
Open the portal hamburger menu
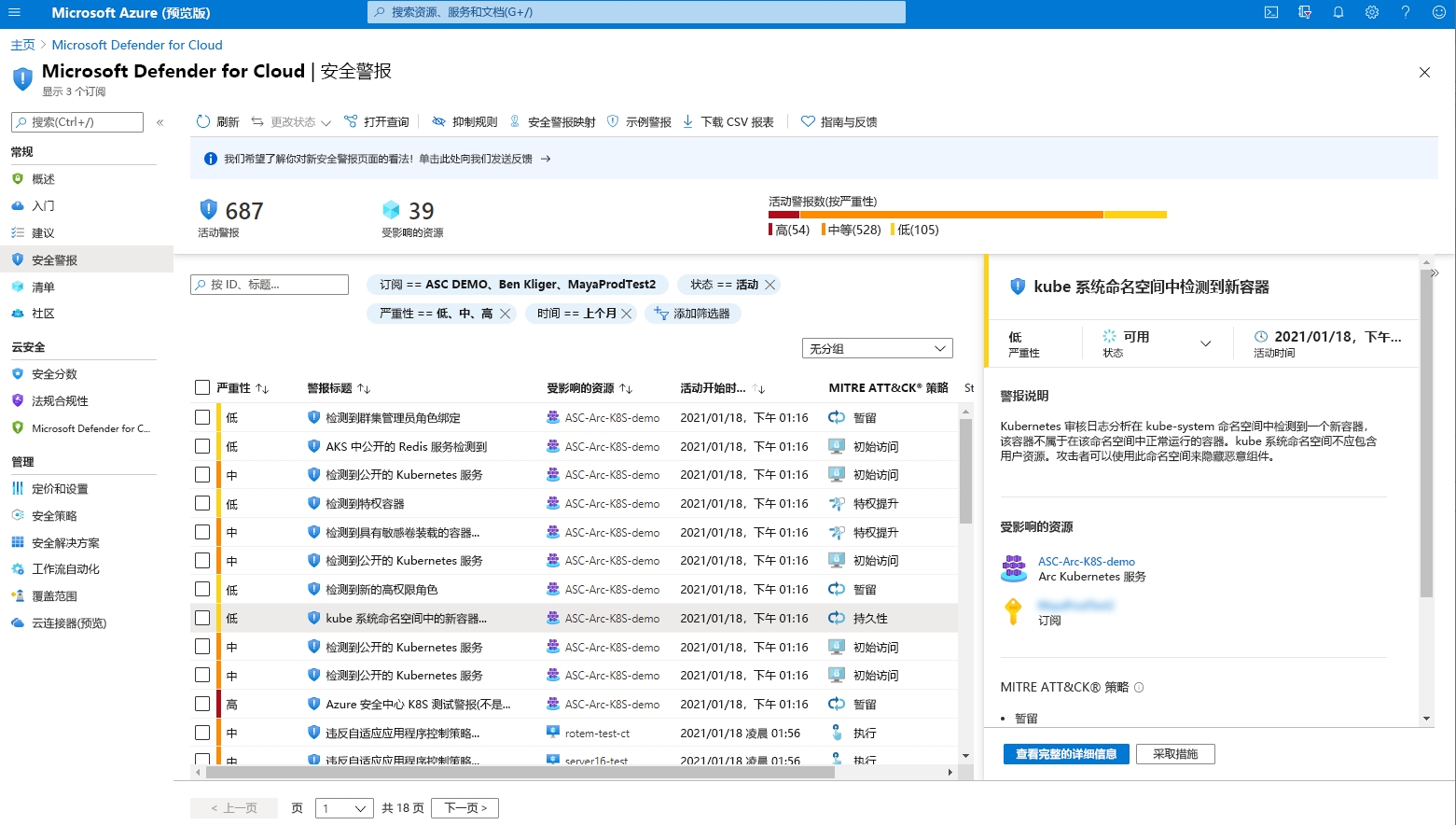[14, 12]
